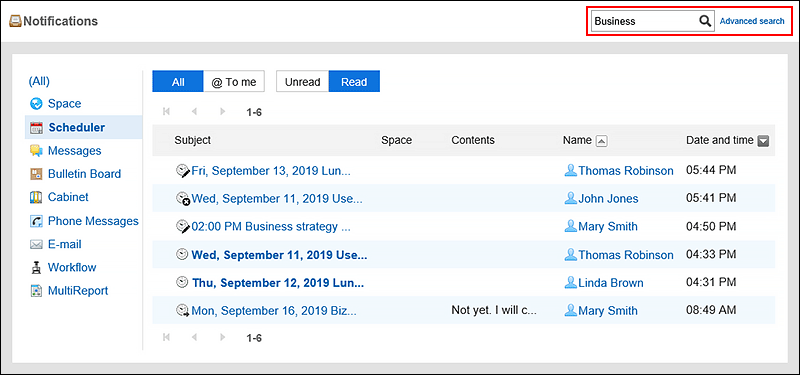Show Unread notifications
The width and height of the screenshot is (800, 375).
(303, 82)
